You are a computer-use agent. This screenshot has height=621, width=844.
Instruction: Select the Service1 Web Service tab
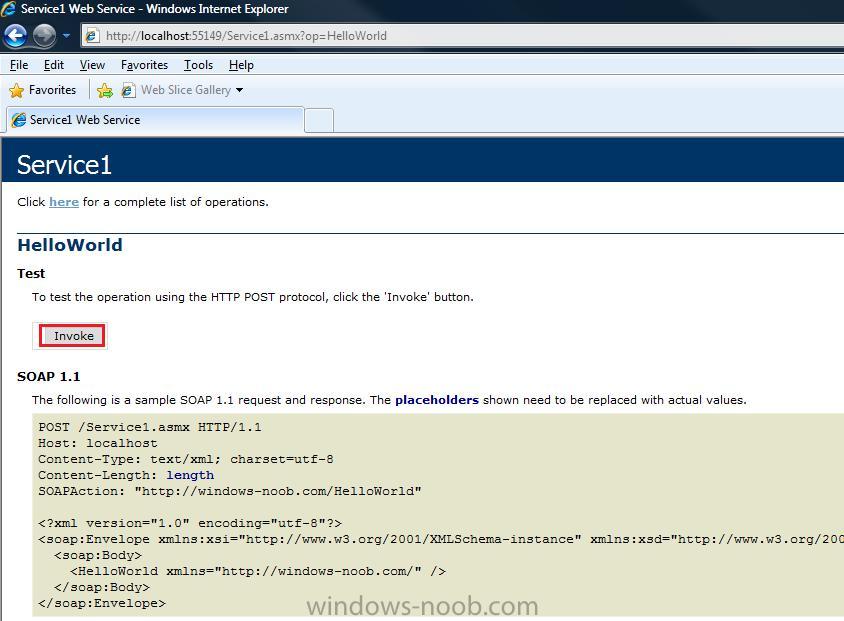coord(155,119)
